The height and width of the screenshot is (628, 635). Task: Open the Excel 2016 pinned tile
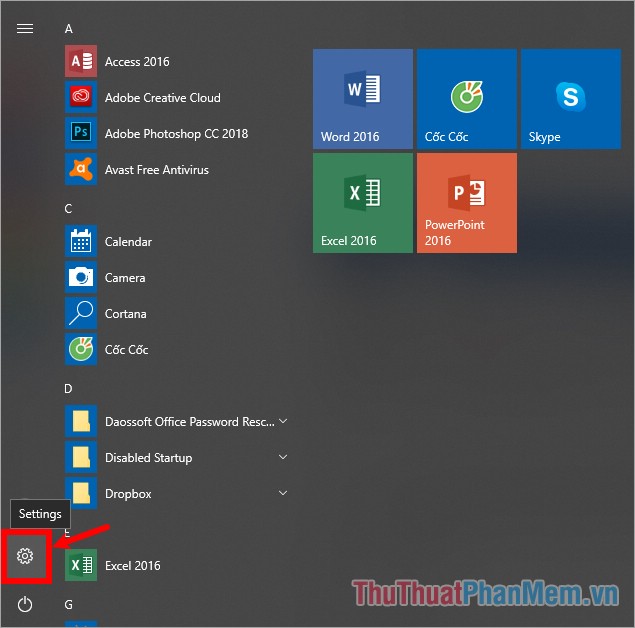click(363, 203)
